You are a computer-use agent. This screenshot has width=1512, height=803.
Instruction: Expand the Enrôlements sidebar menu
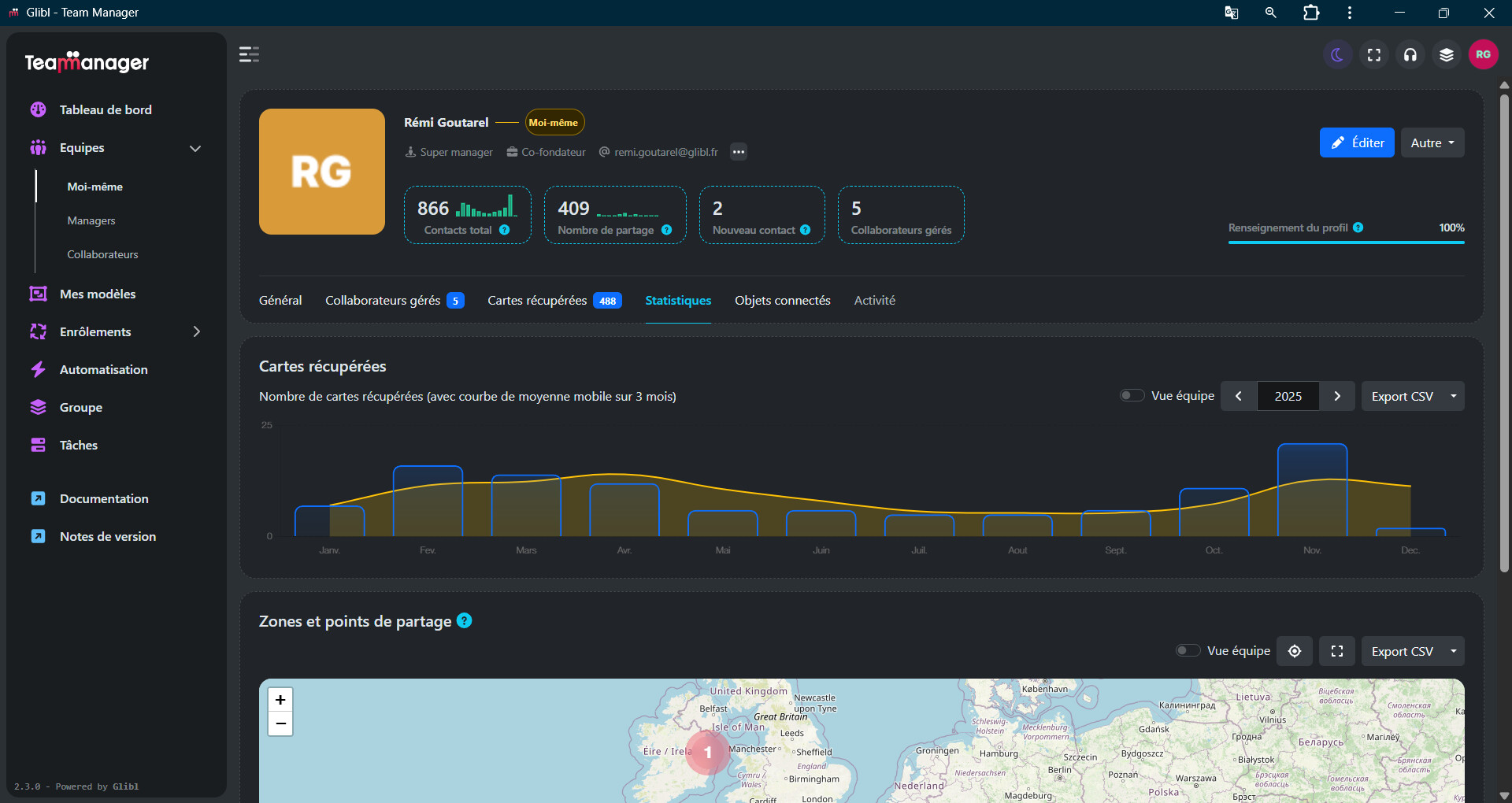coord(196,331)
